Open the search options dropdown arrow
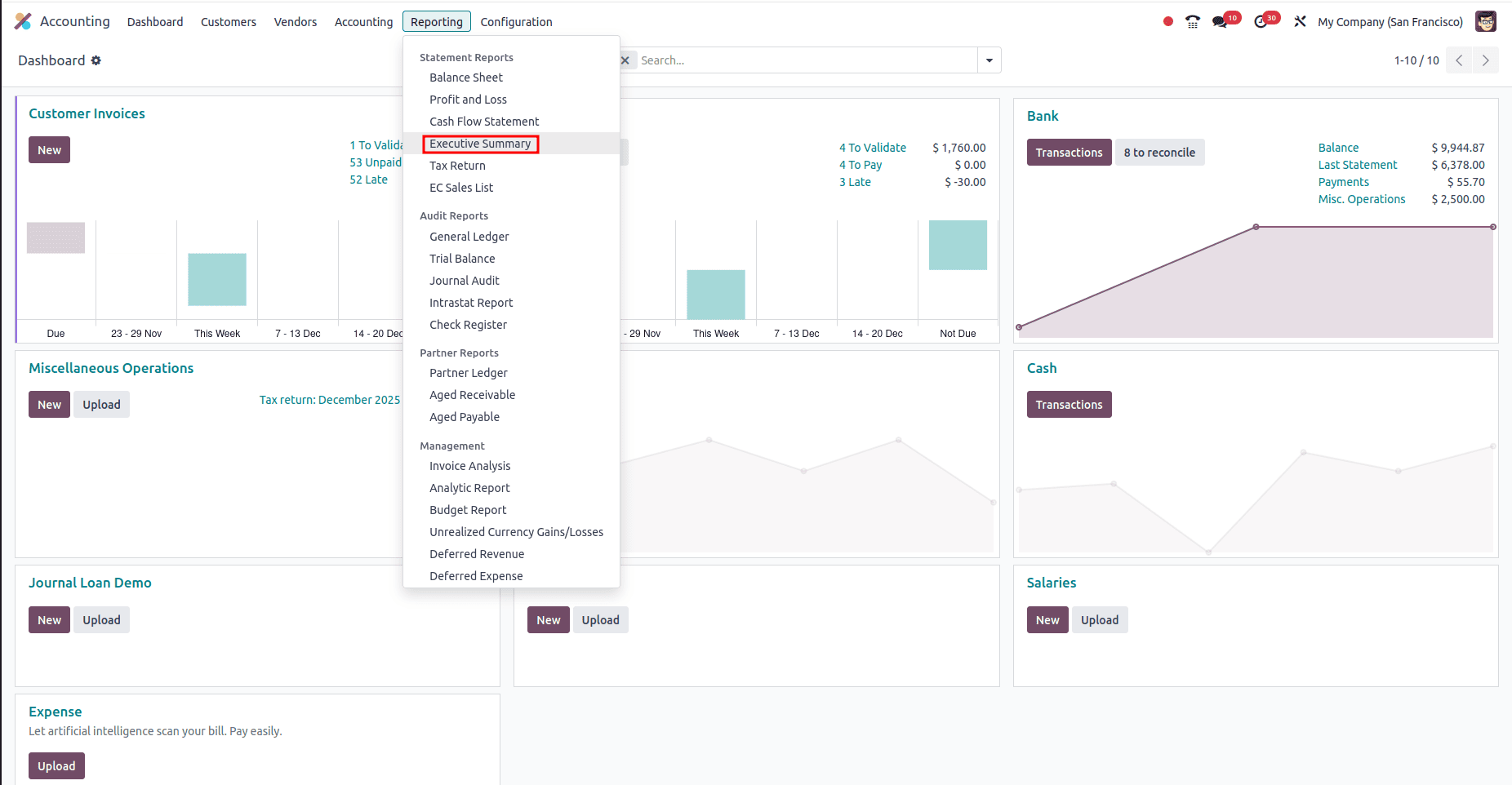The width and height of the screenshot is (1512, 785). (989, 60)
